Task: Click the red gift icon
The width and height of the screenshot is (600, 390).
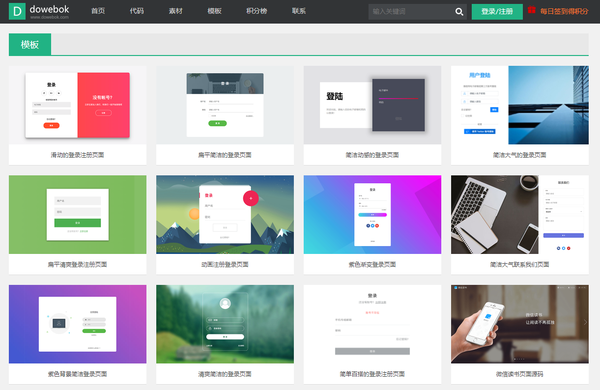Action: pyautogui.click(x=532, y=10)
